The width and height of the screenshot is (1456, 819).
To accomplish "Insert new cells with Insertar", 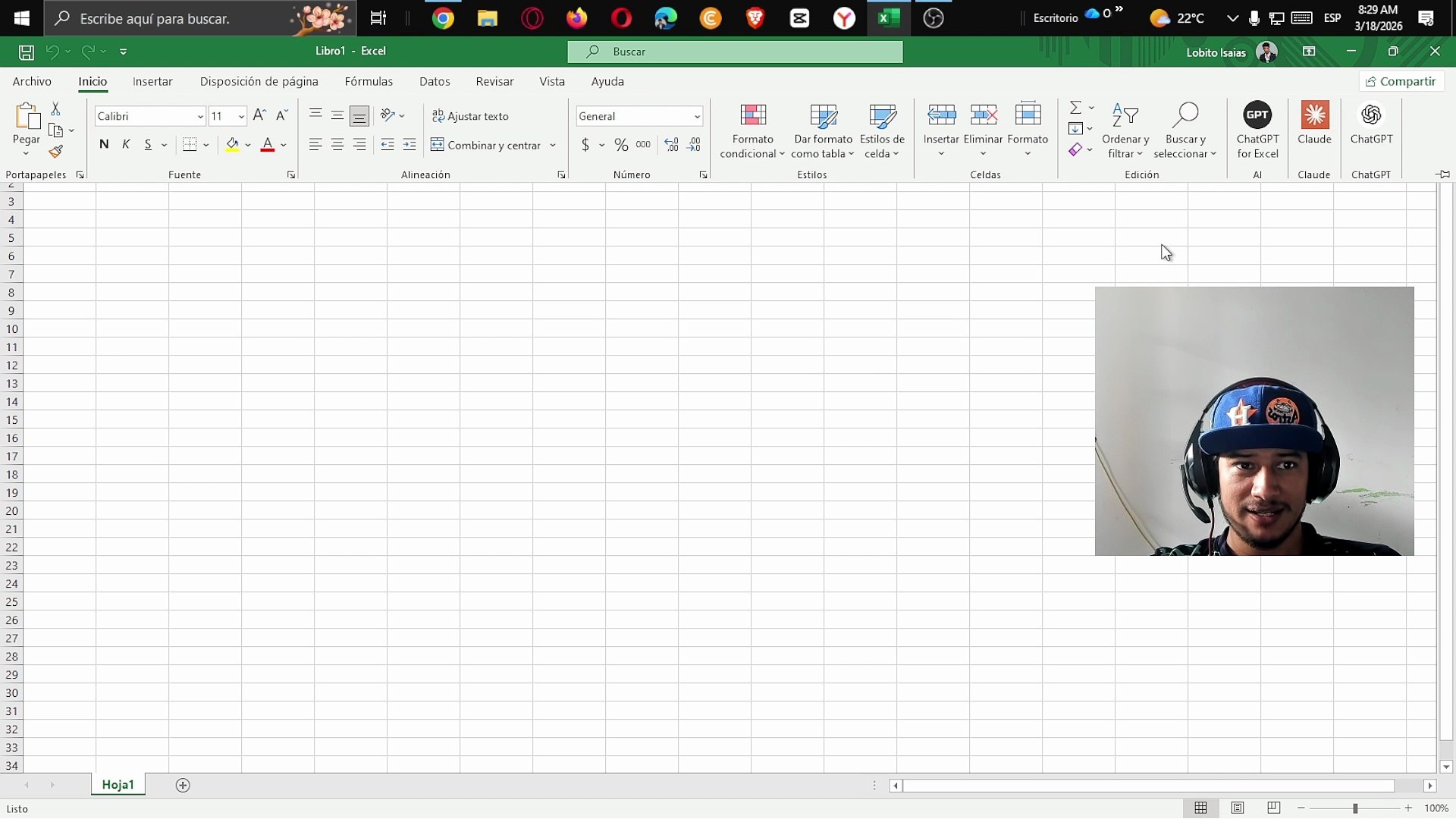I will (x=941, y=129).
